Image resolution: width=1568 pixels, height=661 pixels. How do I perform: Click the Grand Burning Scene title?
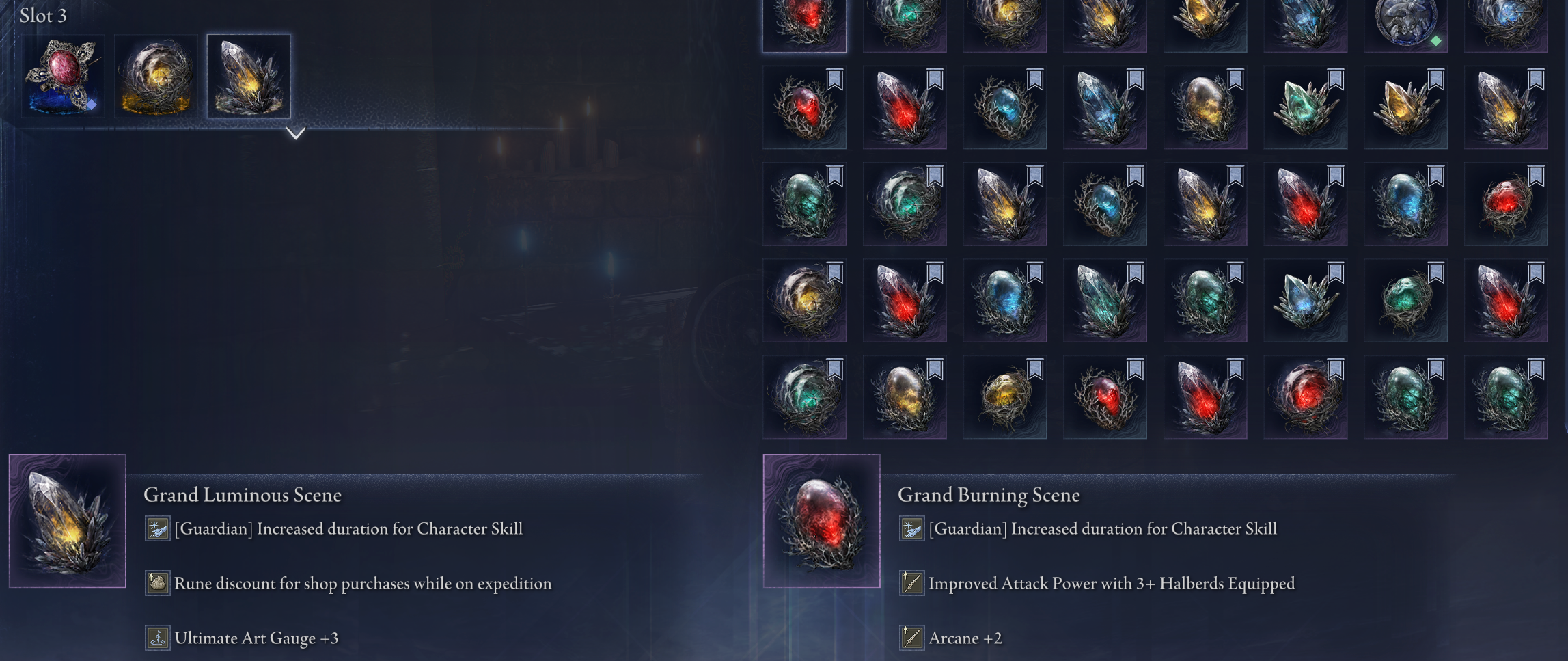click(x=989, y=495)
